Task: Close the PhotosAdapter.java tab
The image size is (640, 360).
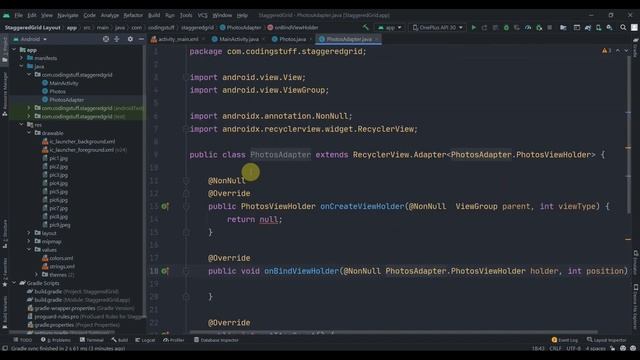Action: [x=376, y=39]
